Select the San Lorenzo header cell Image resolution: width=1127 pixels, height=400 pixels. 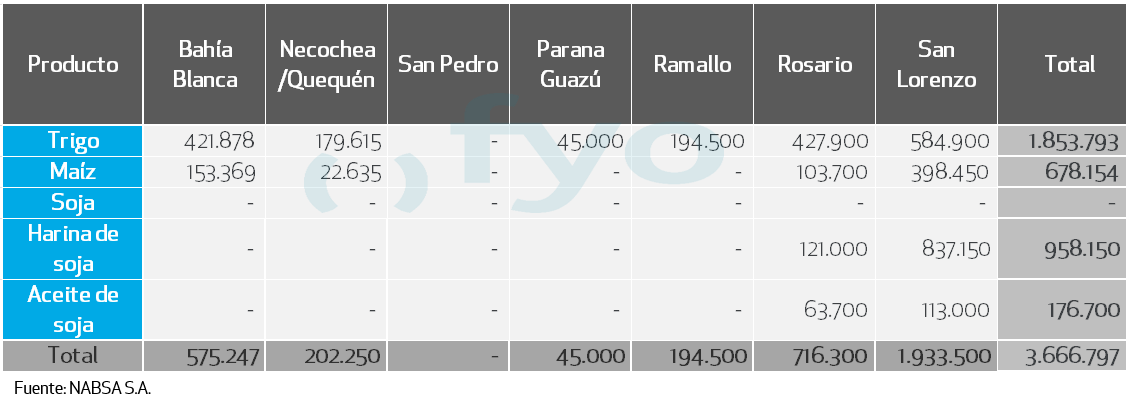(936, 65)
